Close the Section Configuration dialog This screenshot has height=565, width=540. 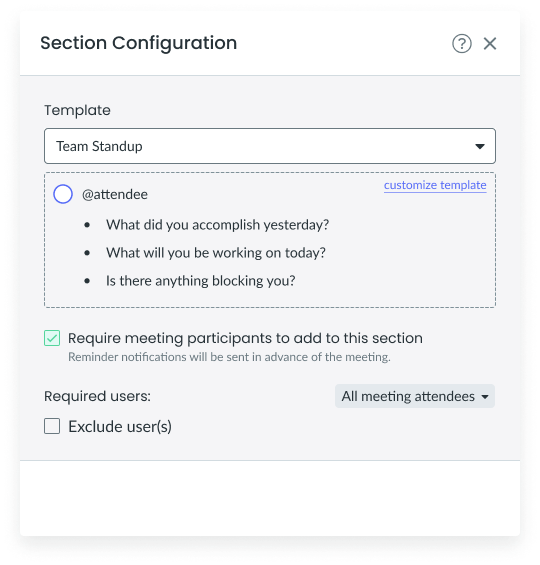tap(490, 44)
